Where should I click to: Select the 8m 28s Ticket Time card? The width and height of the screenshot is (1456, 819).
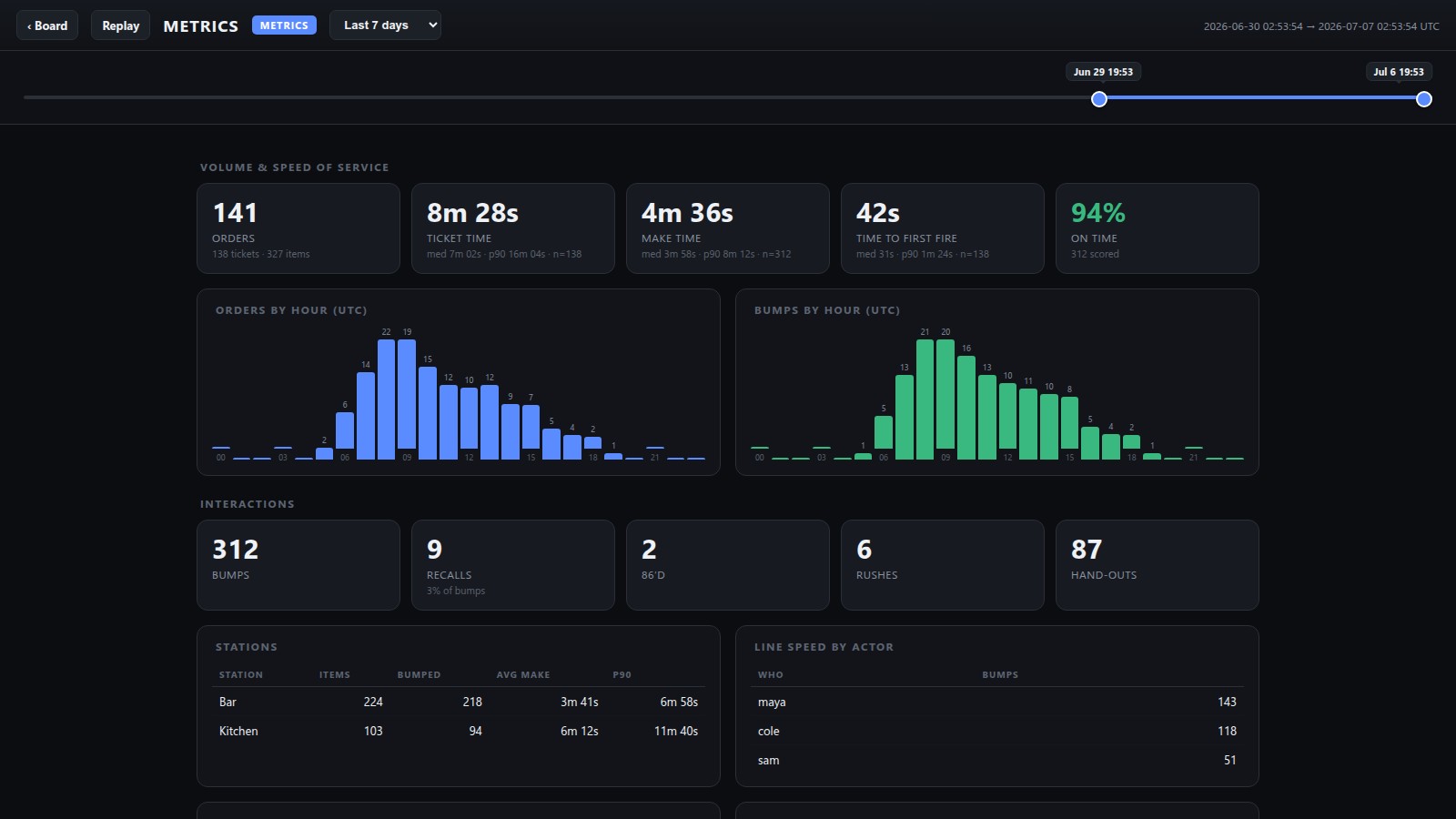click(x=513, y=228)
